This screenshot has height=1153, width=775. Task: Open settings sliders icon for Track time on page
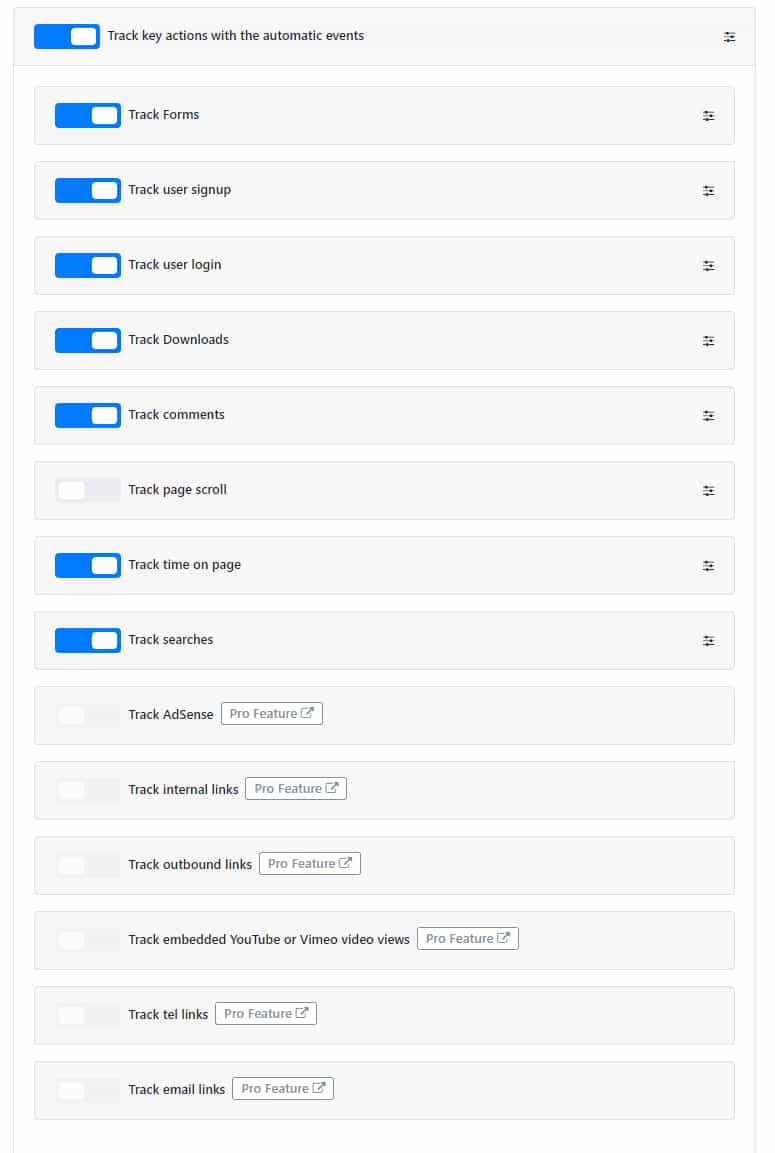(708, 565)
